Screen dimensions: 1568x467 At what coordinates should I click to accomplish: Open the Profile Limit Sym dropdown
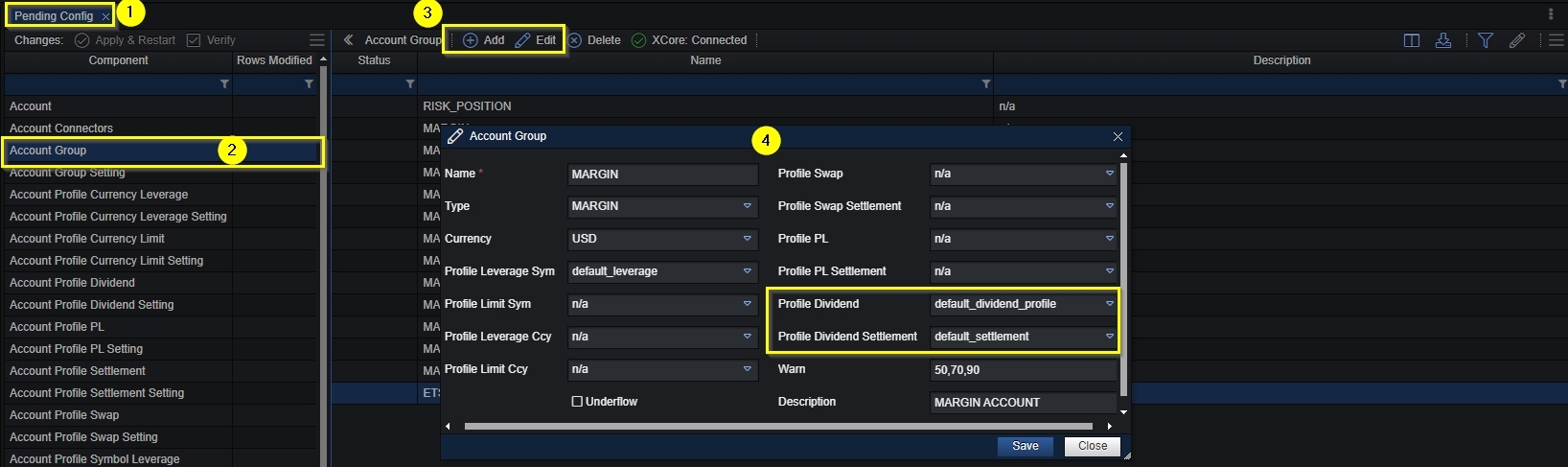(662, 304)
